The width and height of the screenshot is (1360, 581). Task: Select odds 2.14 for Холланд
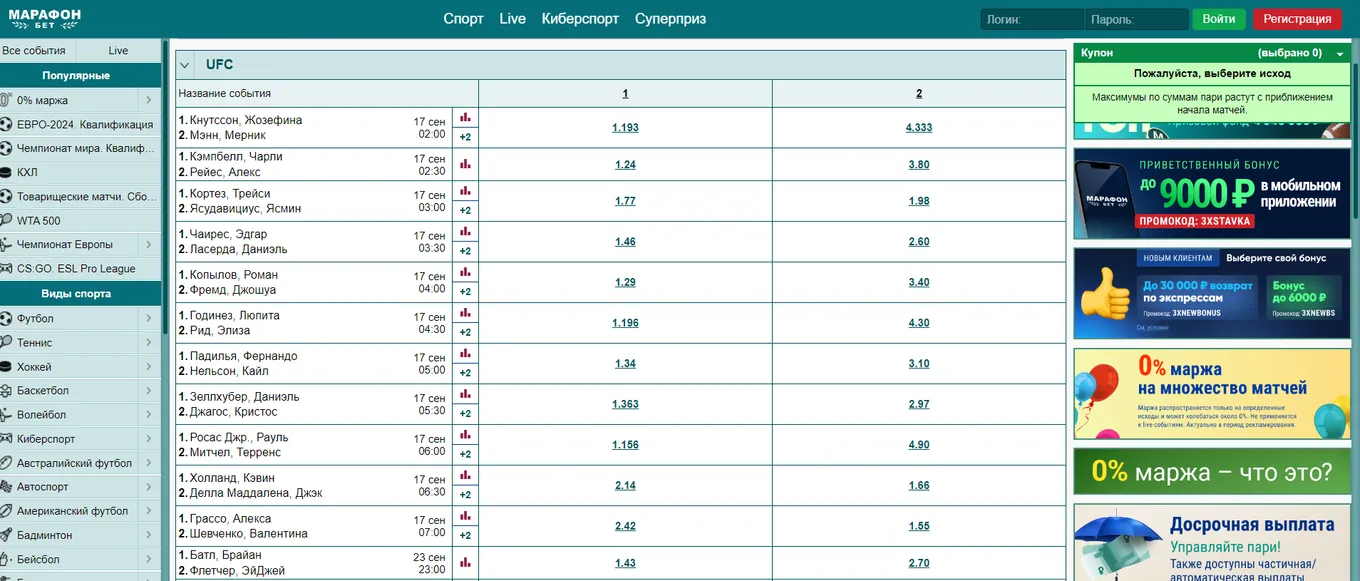pyautogui.click(x=625, y=486)
